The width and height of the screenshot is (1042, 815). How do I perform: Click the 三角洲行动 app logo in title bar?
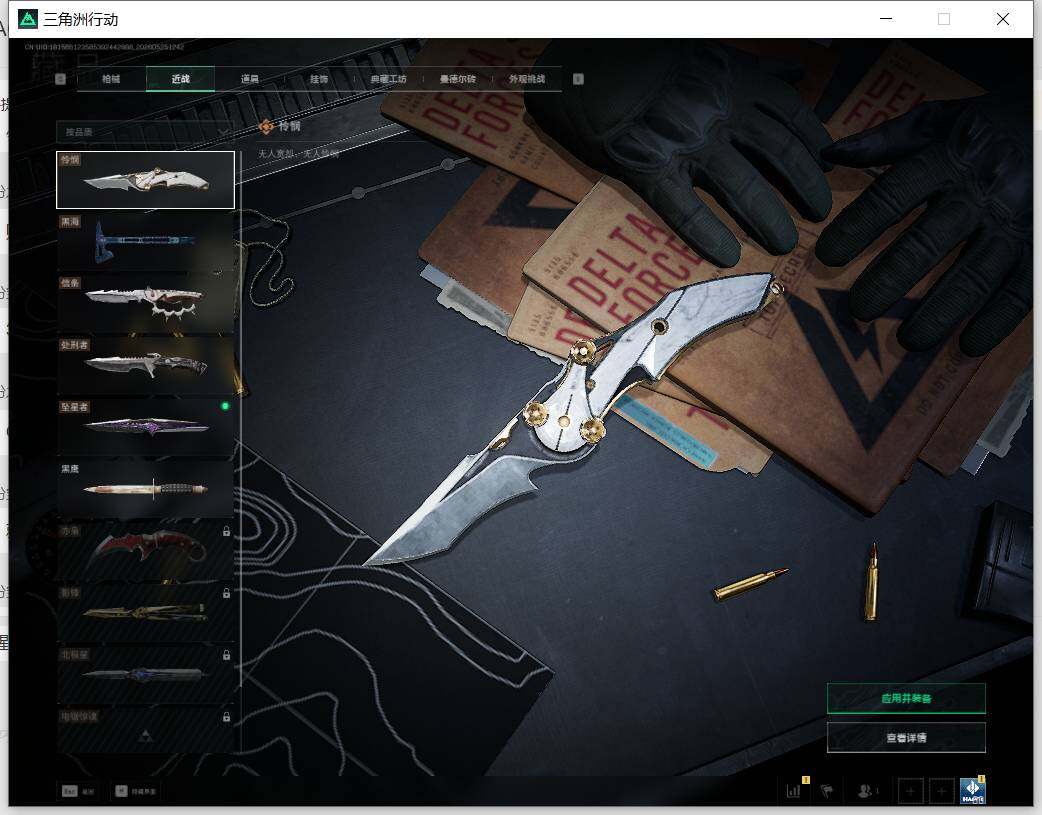[28, 19]
